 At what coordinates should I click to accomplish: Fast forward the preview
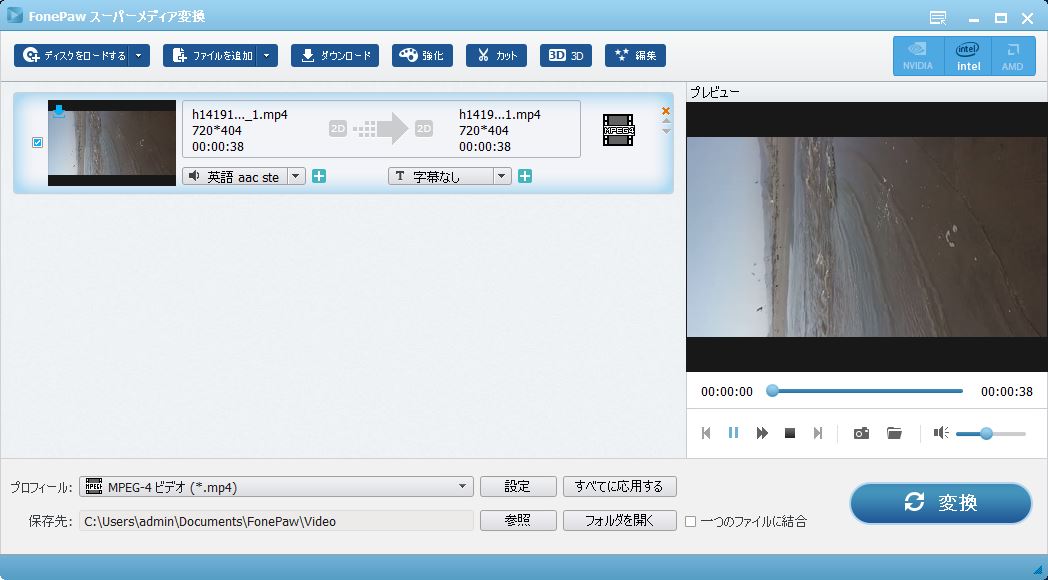(x=762, y=433)
